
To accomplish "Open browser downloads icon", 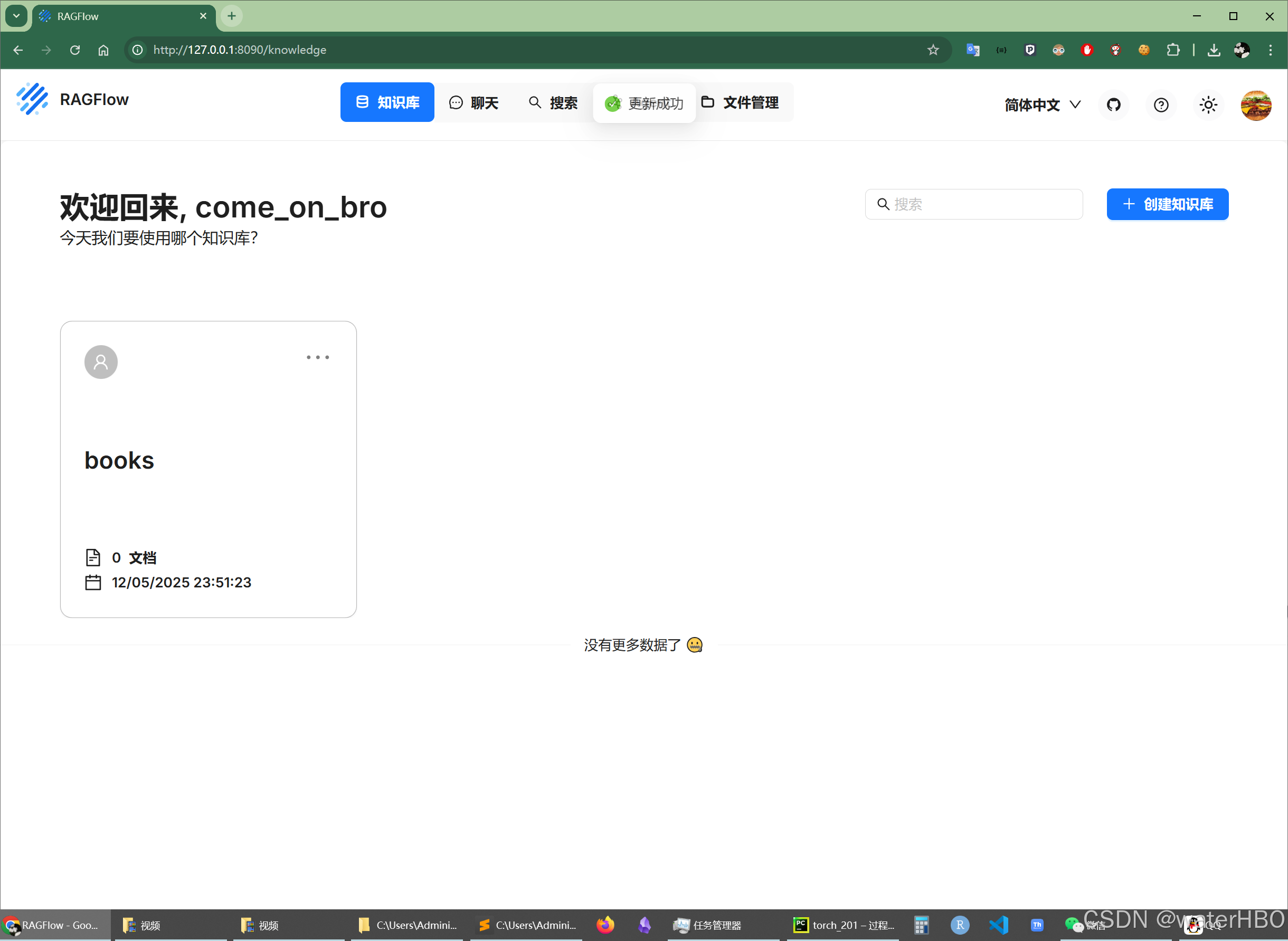I will coord(1214,50).
